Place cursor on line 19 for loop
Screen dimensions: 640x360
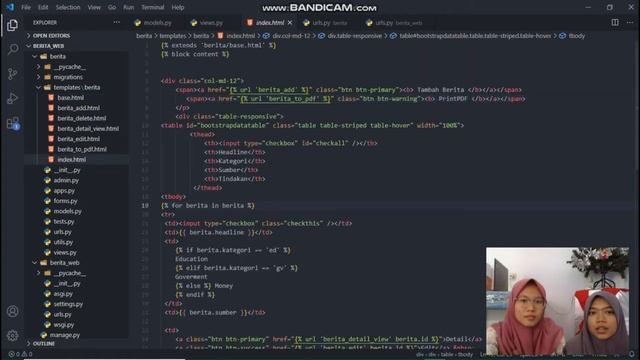click(x=208, y=205)
